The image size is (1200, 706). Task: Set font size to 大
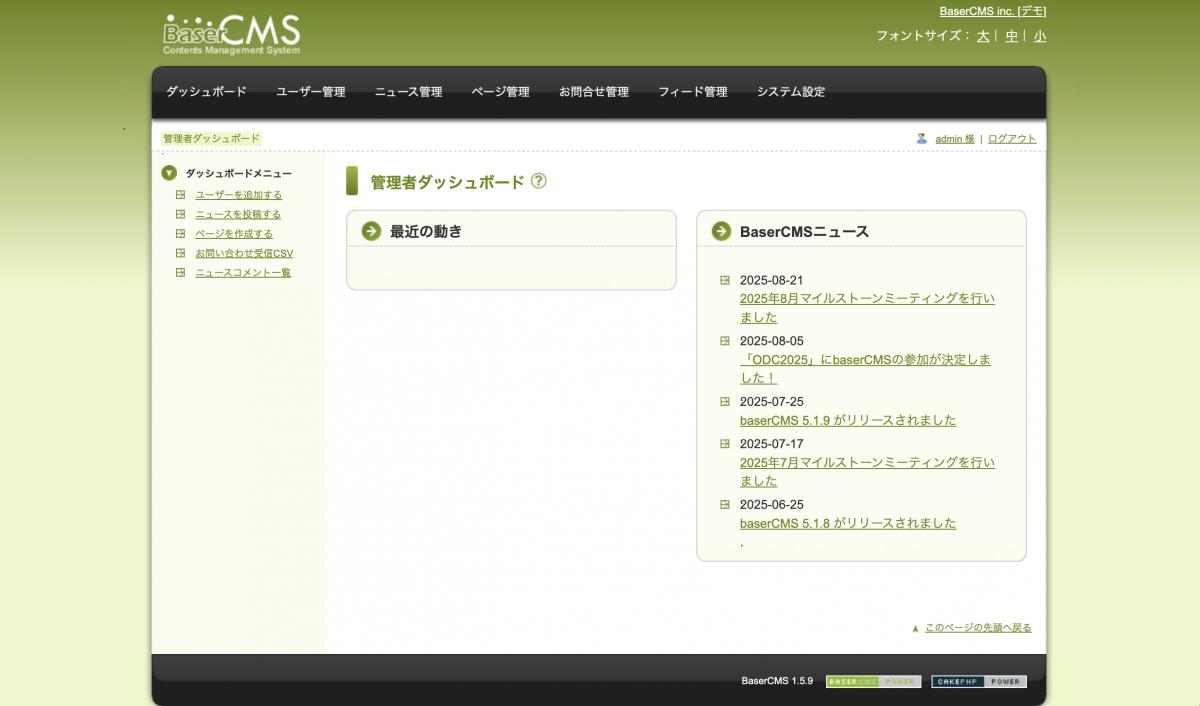(x=983, y=36)
